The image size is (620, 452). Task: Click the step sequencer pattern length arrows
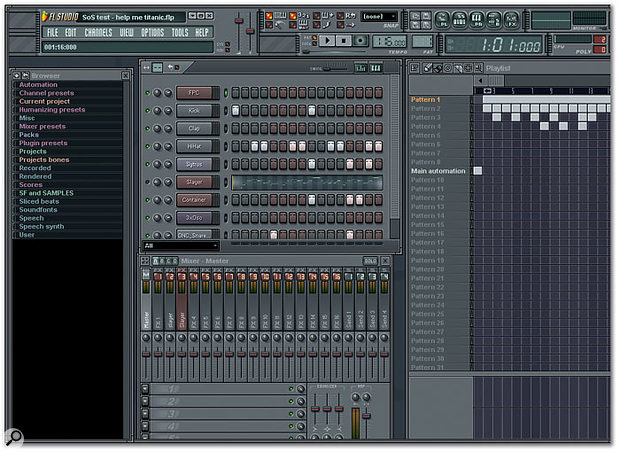pos(146,68)
